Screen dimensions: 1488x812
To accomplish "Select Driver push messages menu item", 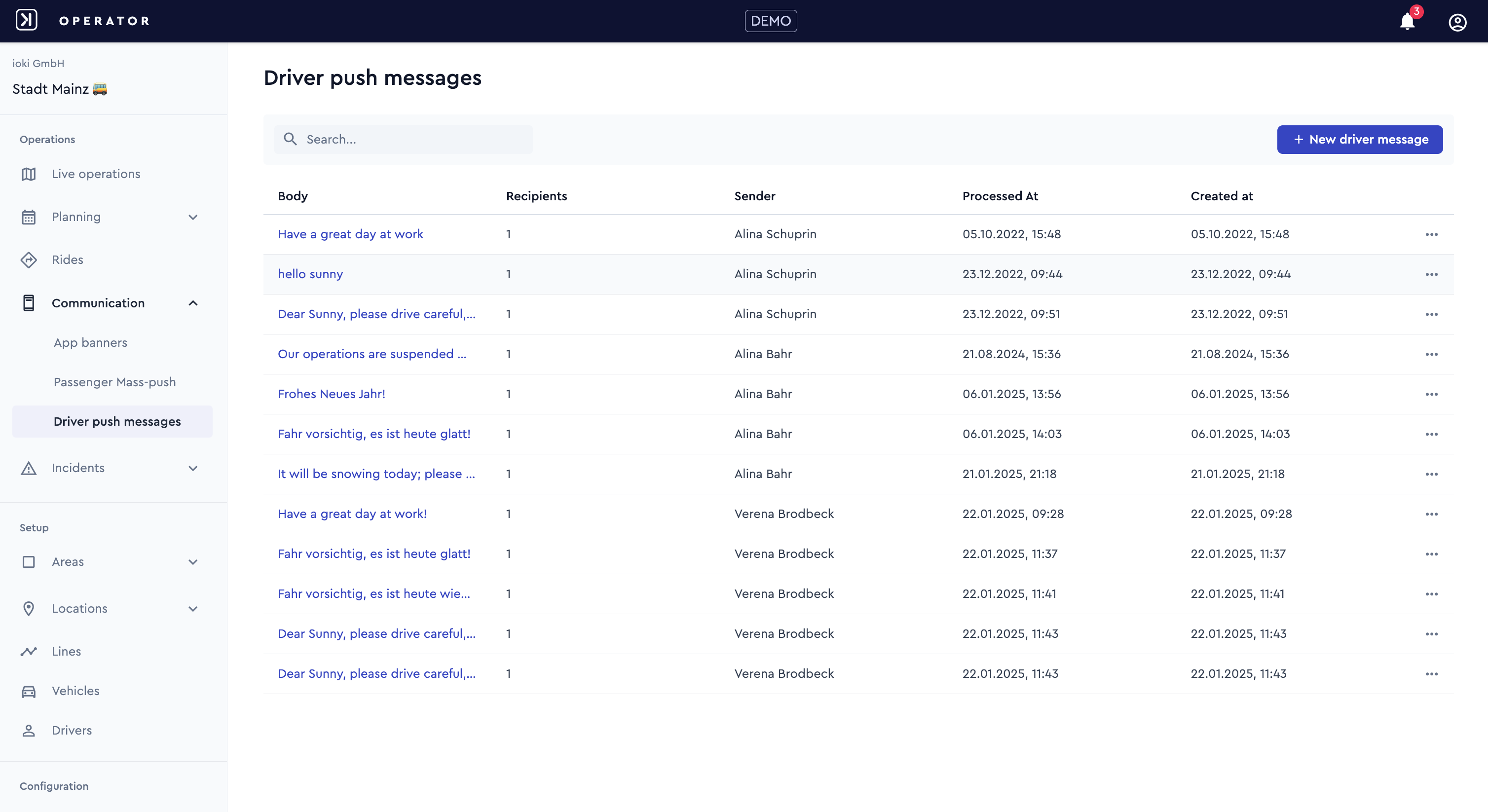I will pos(112,422).
